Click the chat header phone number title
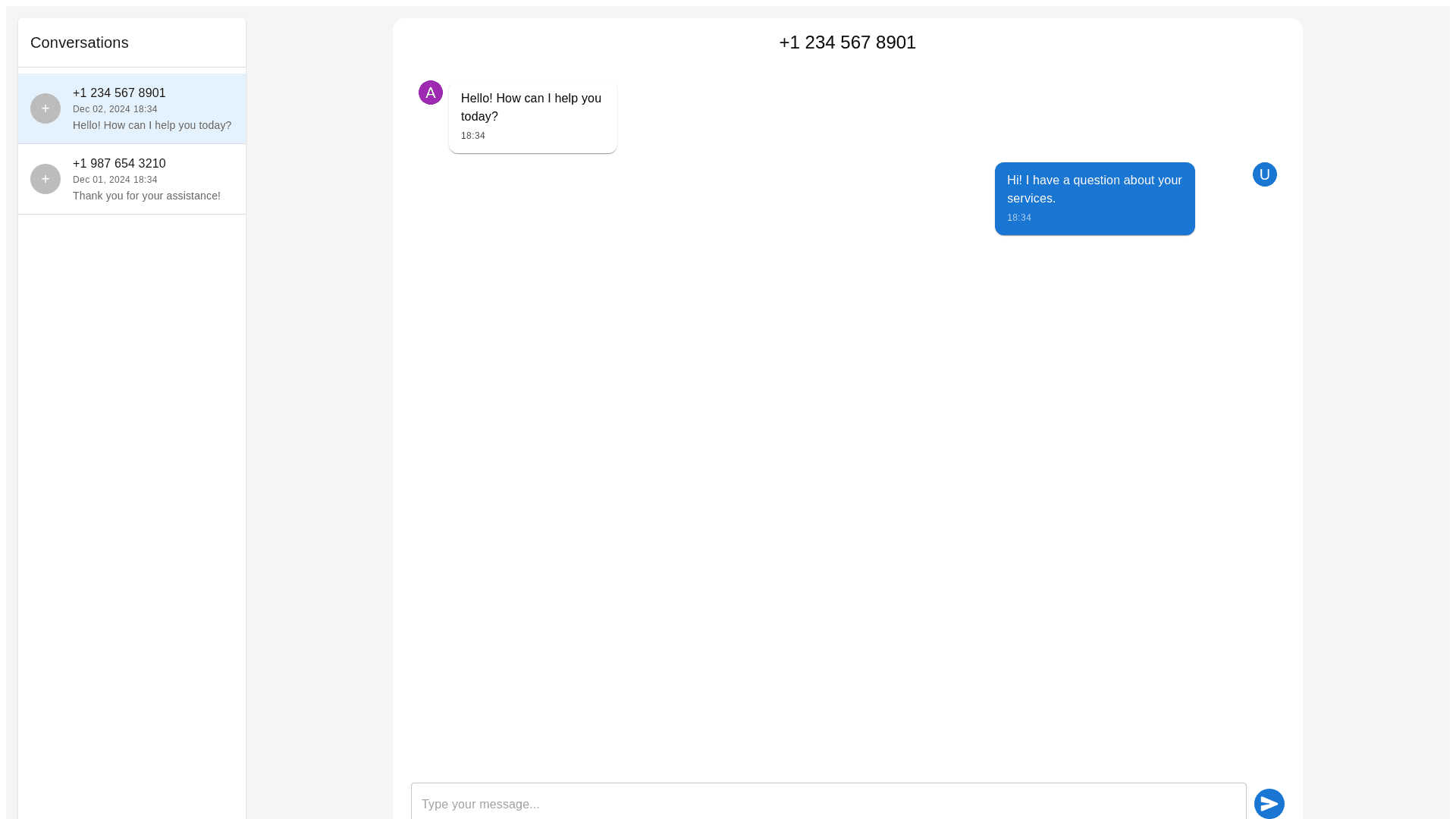 click(x=847, y=42)
